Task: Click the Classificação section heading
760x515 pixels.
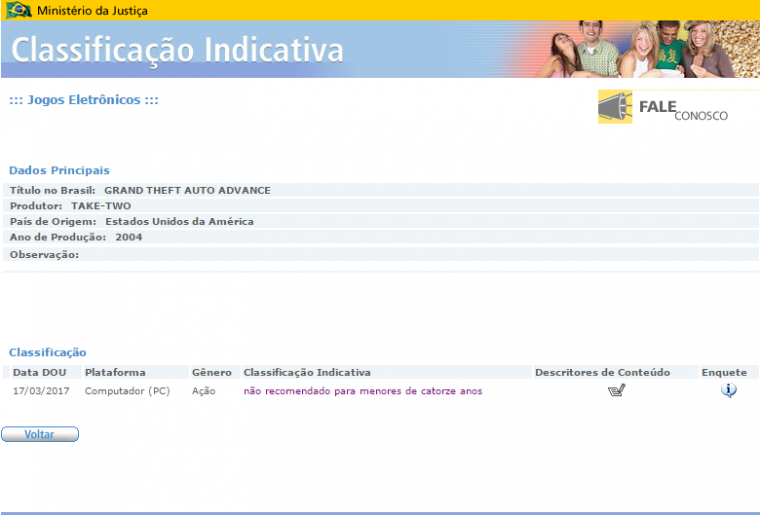Action: tap(48, 352)
